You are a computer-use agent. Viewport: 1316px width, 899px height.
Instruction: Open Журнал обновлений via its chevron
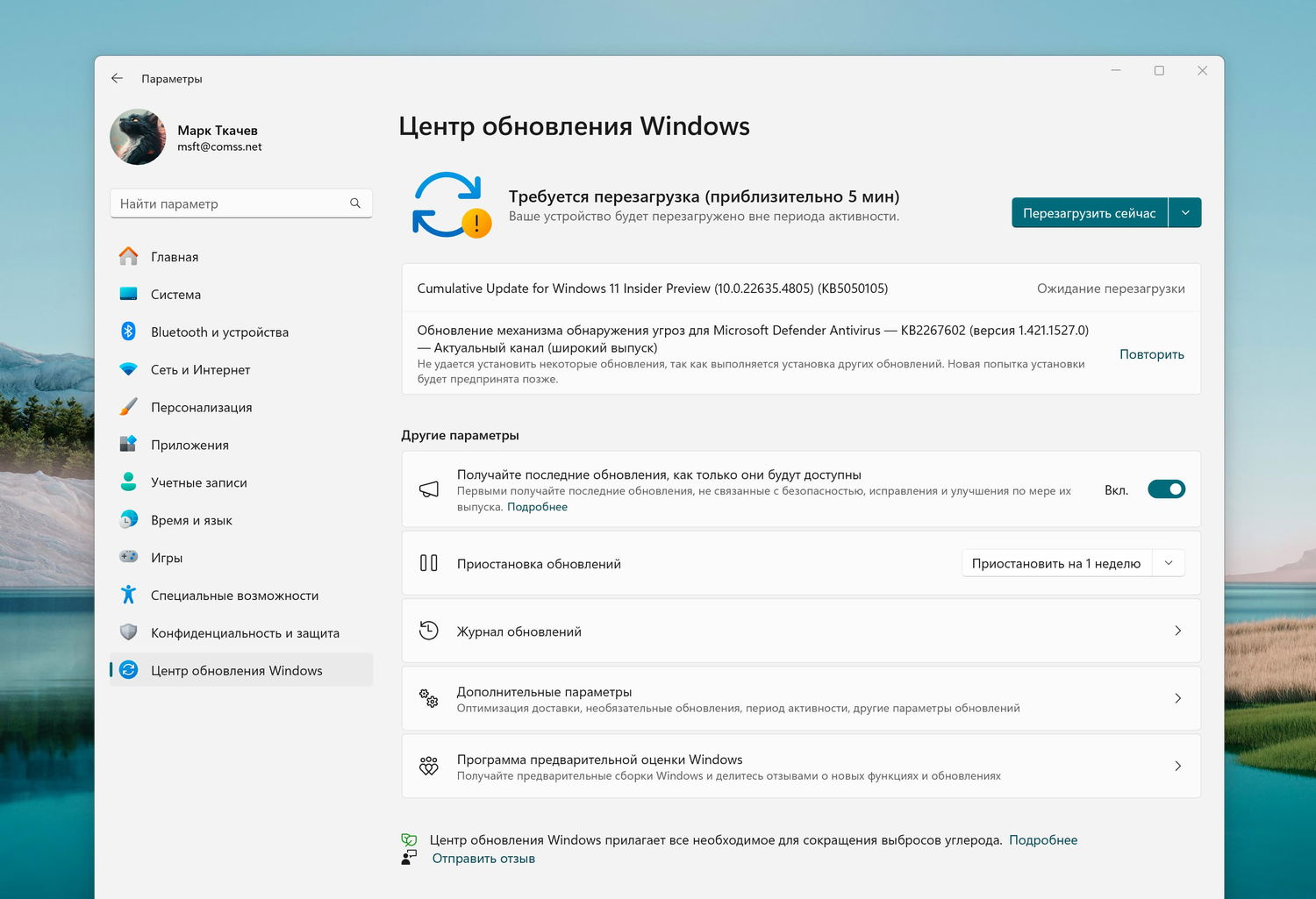[1177, 631]
